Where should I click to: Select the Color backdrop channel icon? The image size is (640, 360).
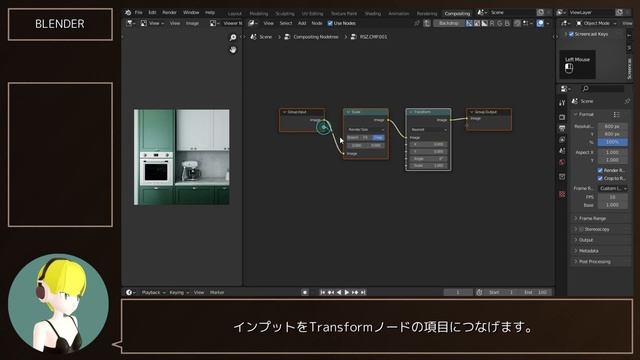[477, 24]
